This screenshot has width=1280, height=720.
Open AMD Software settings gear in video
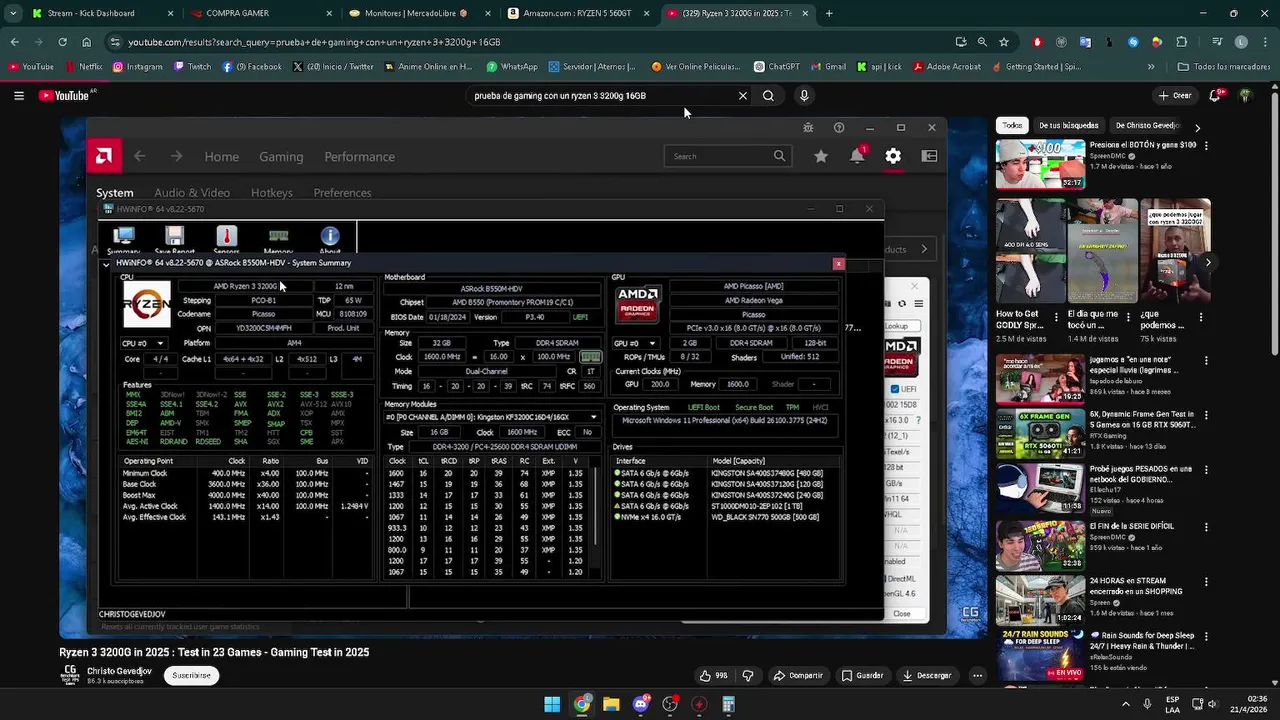[893, 156]
